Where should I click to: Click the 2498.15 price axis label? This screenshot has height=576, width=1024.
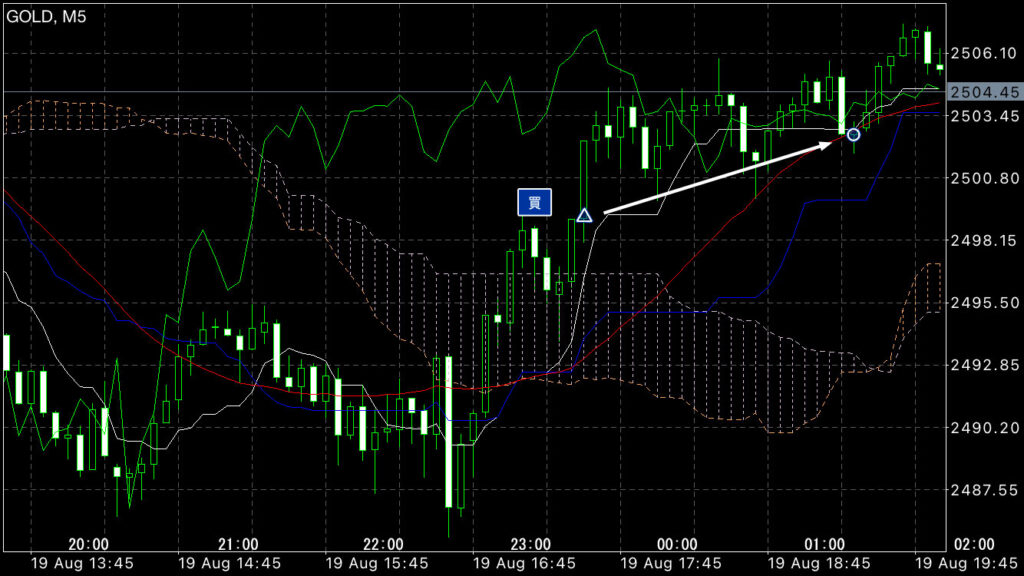(x=984, y=240)
